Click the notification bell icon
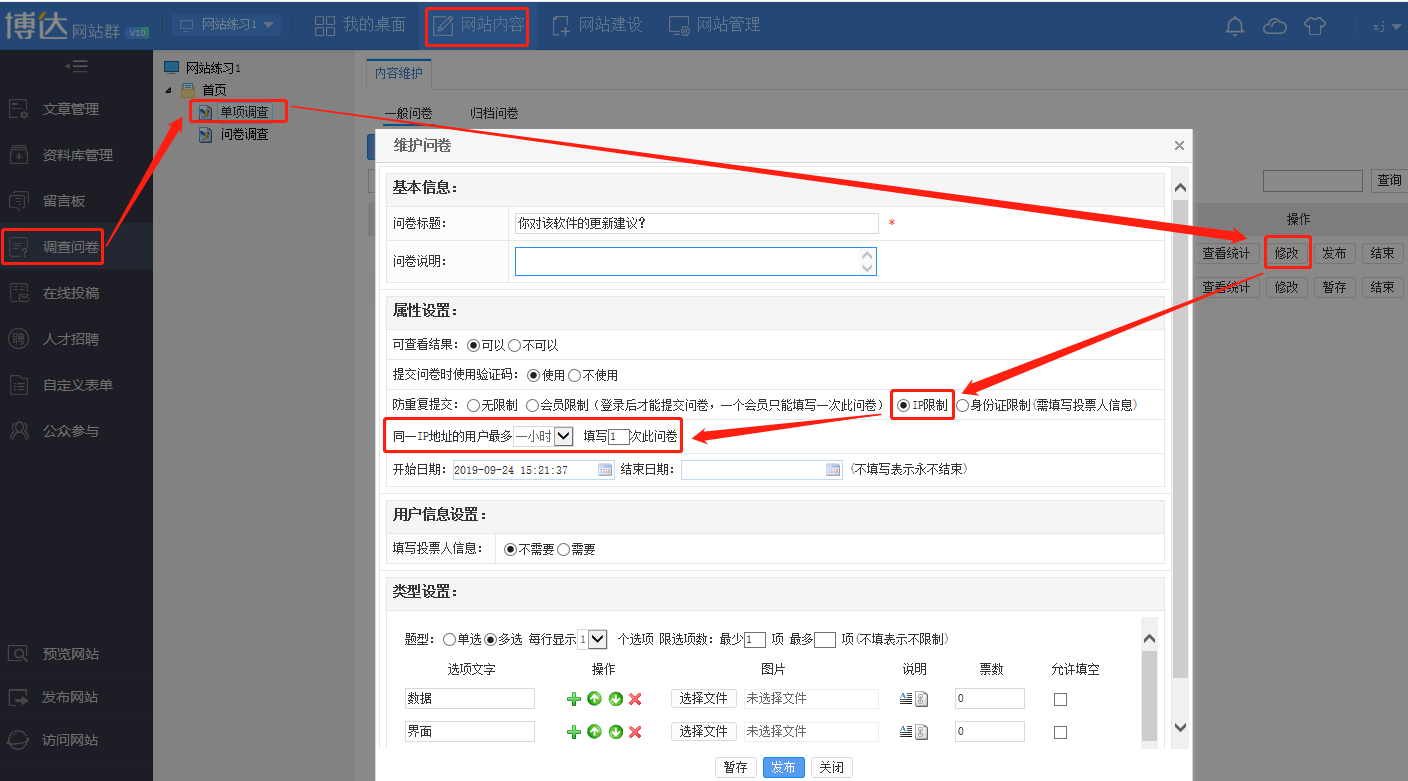The height and width of the screenshot is (781, 1408). tap(1235, 26)
